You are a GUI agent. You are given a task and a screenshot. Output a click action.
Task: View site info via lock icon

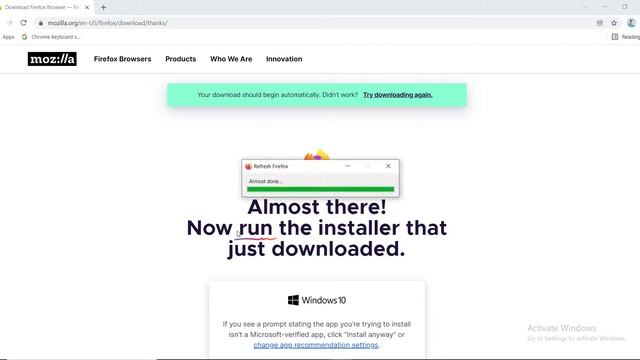click(40, 23)
